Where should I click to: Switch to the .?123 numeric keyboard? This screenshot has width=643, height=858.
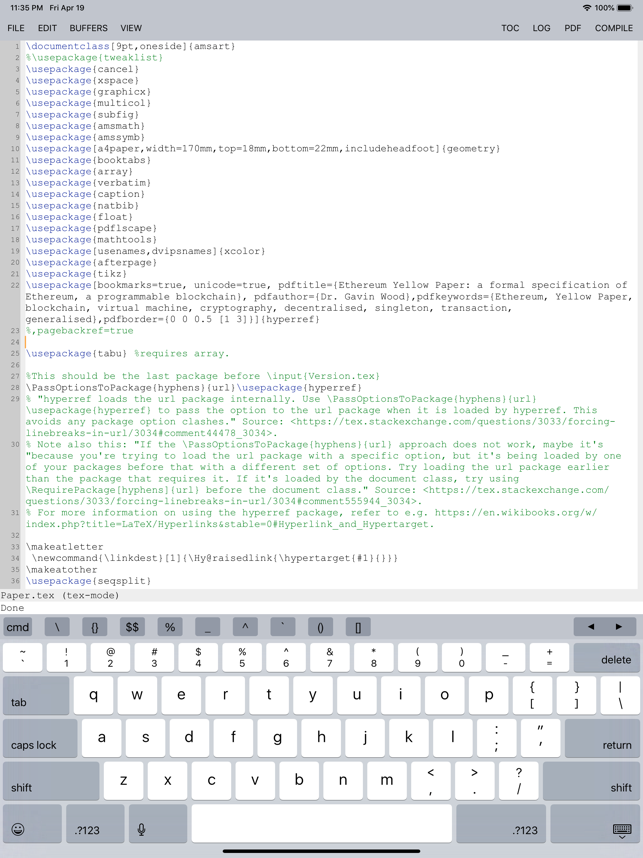pyautogui.click(x=94, y=825)
